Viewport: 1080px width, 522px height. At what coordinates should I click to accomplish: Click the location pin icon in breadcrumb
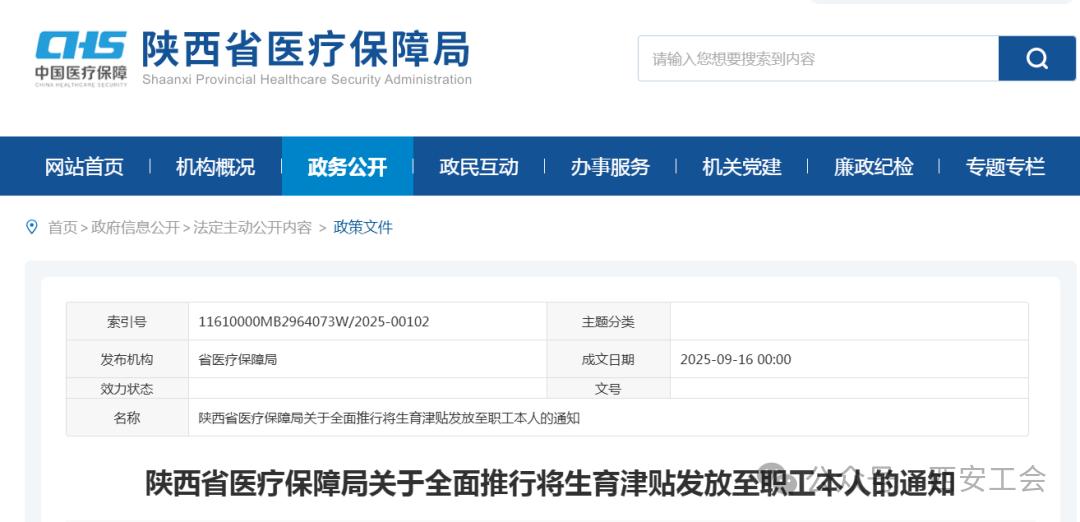pyautogui.click(x=32, y=227)
